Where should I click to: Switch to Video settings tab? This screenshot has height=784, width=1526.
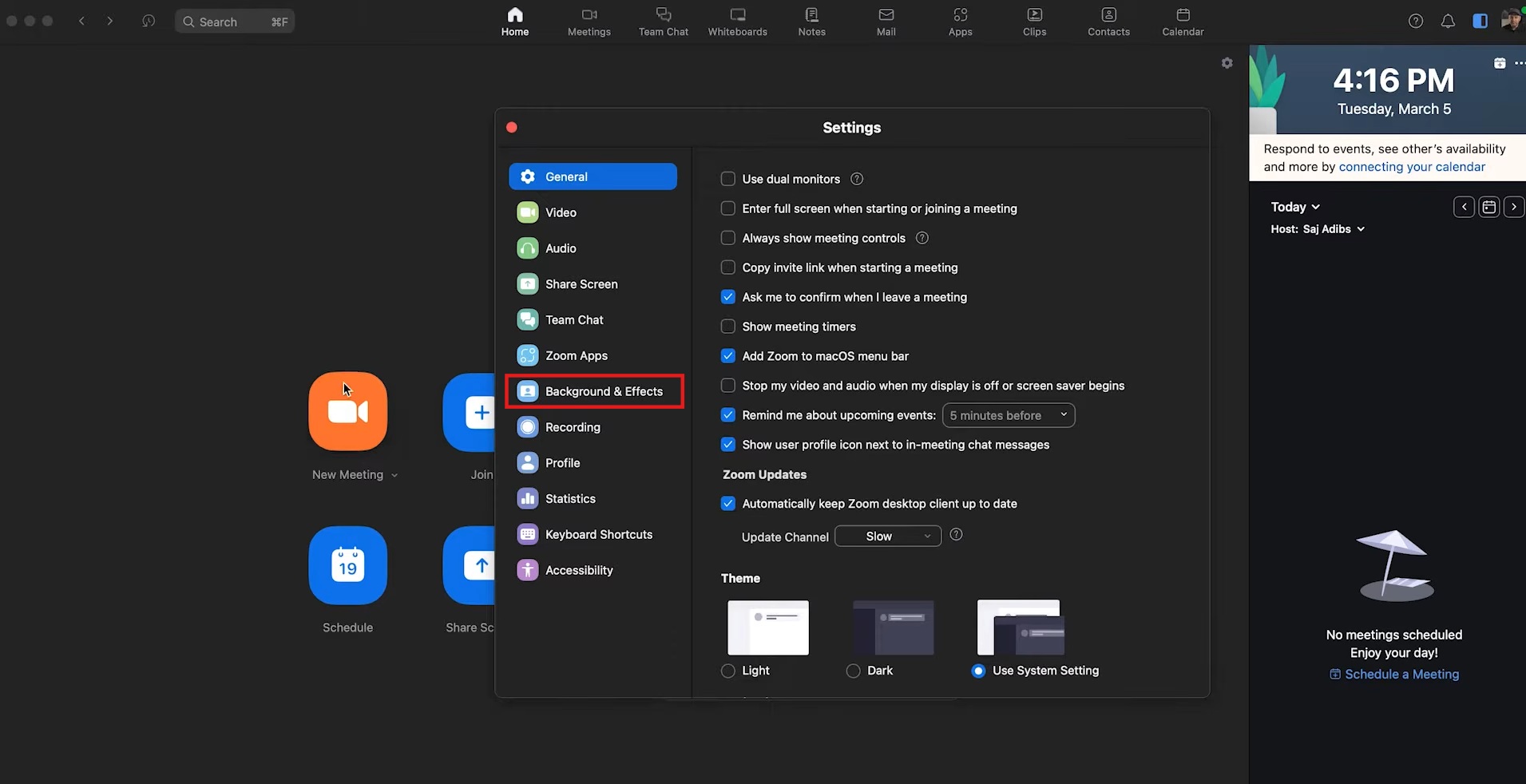[x=593, y=212]
